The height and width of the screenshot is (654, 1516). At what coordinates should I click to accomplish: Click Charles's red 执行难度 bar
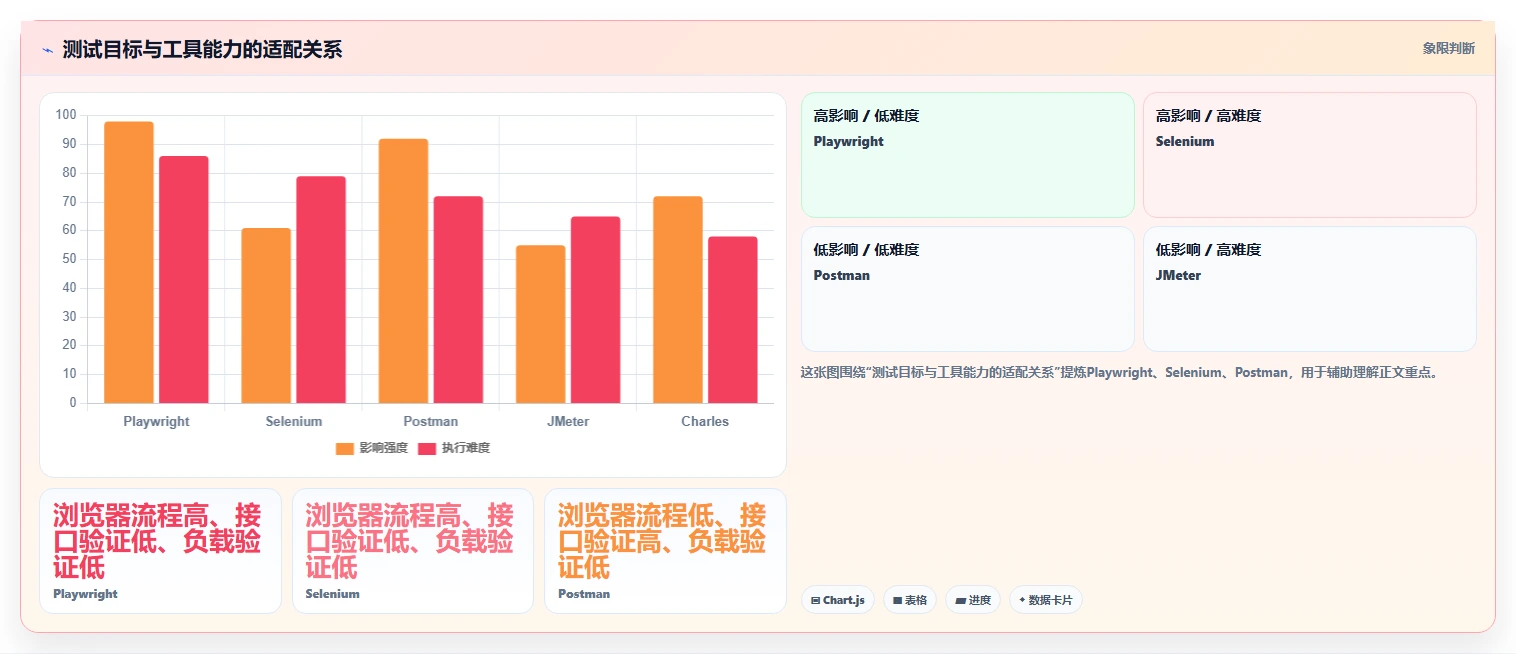click(733, 319)
